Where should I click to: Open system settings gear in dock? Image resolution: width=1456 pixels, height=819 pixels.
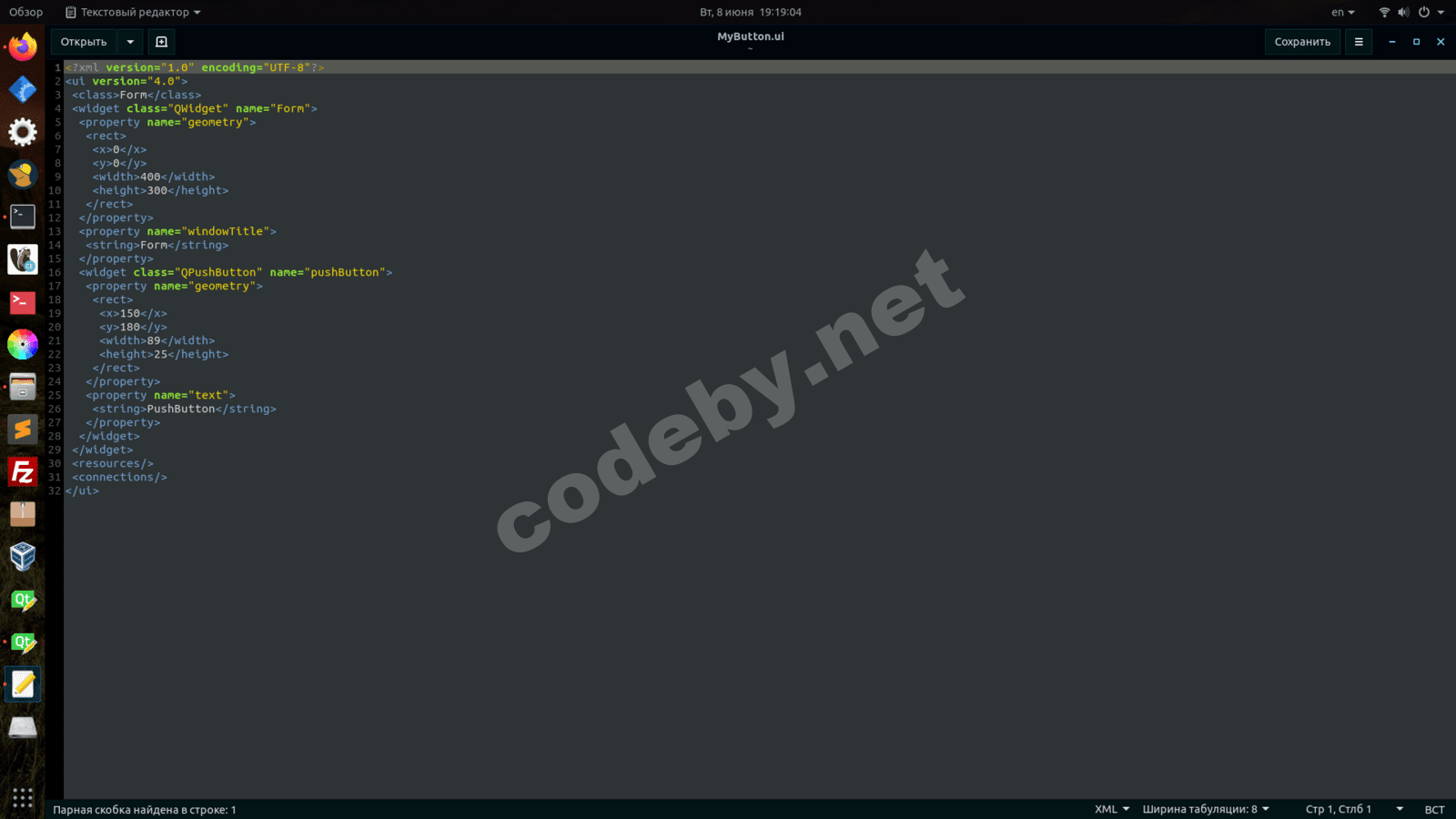coord(23,132)
